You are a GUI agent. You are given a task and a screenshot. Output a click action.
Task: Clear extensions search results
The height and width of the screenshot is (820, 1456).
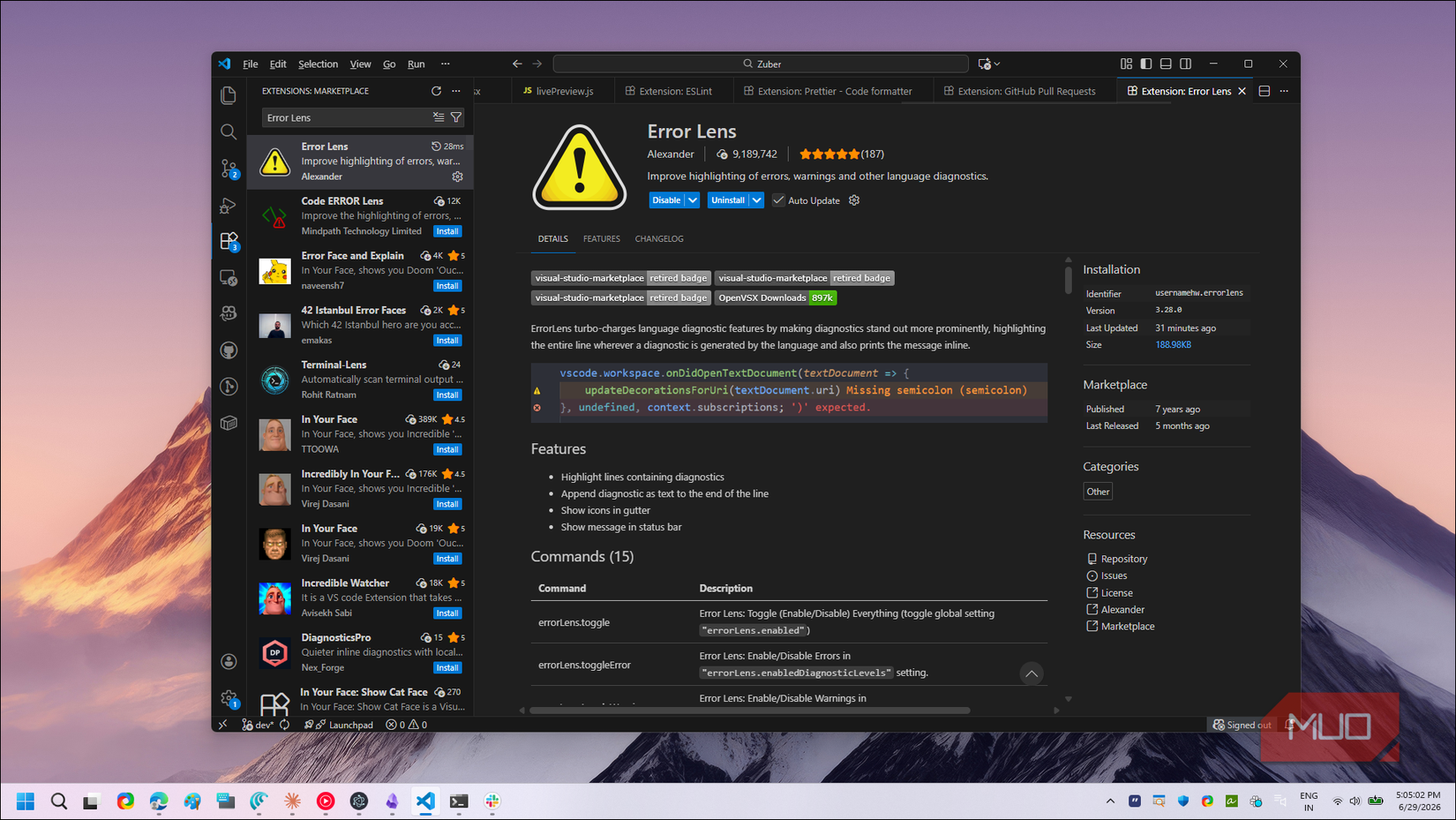click(439, 117)
